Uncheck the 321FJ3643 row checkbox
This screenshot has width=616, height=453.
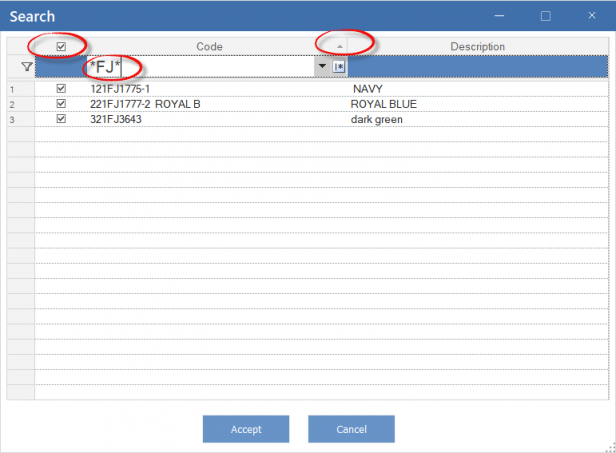tap(61, 119)
